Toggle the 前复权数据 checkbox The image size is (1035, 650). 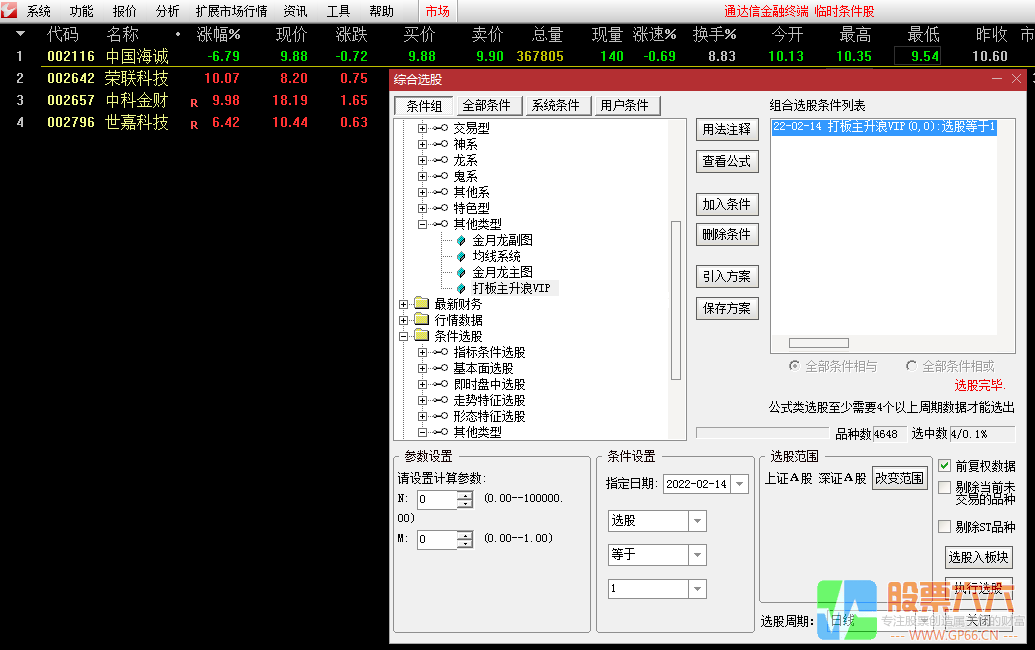tap(945, 466)
